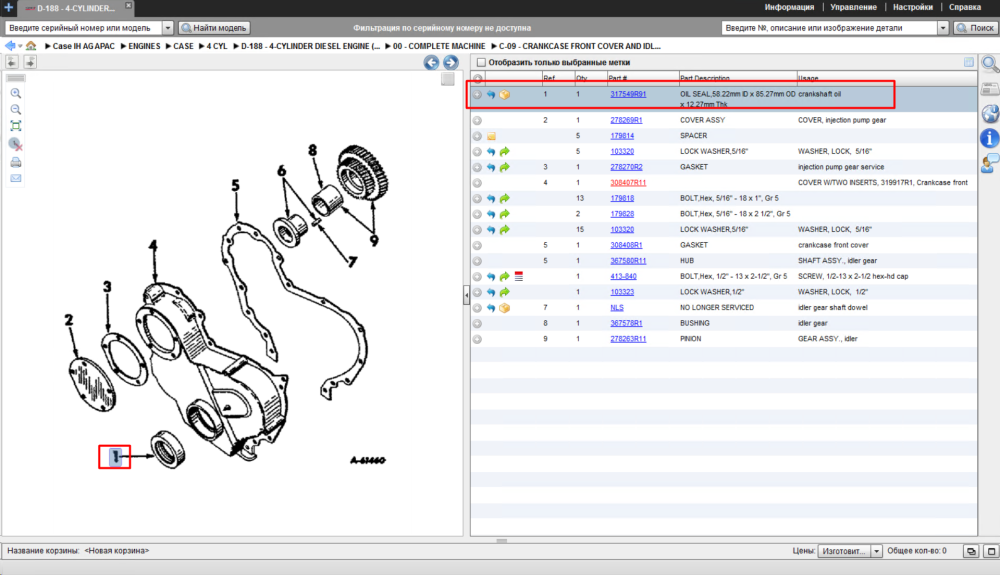Open the part search field dropdown
This screenshot has width=1000, height=575.
click(x=943, y=28)
